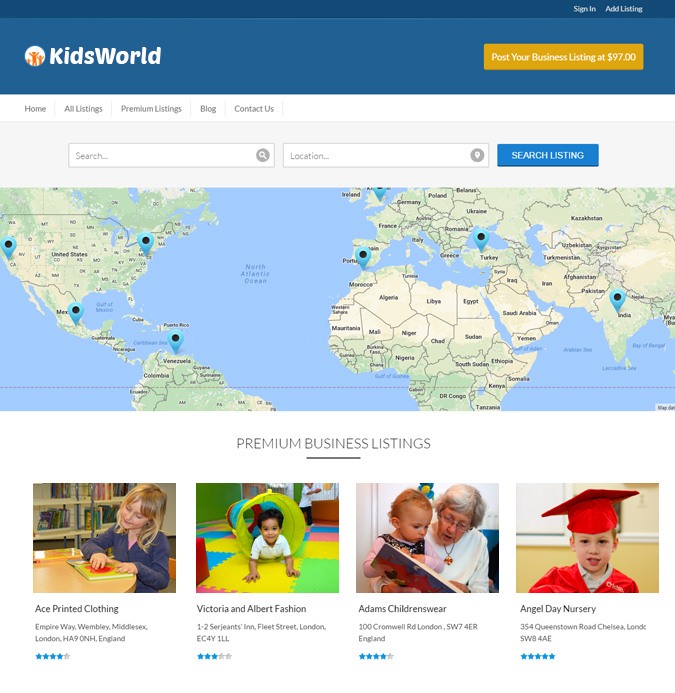Open Adams Childrenswear listing title

[402, 609]
